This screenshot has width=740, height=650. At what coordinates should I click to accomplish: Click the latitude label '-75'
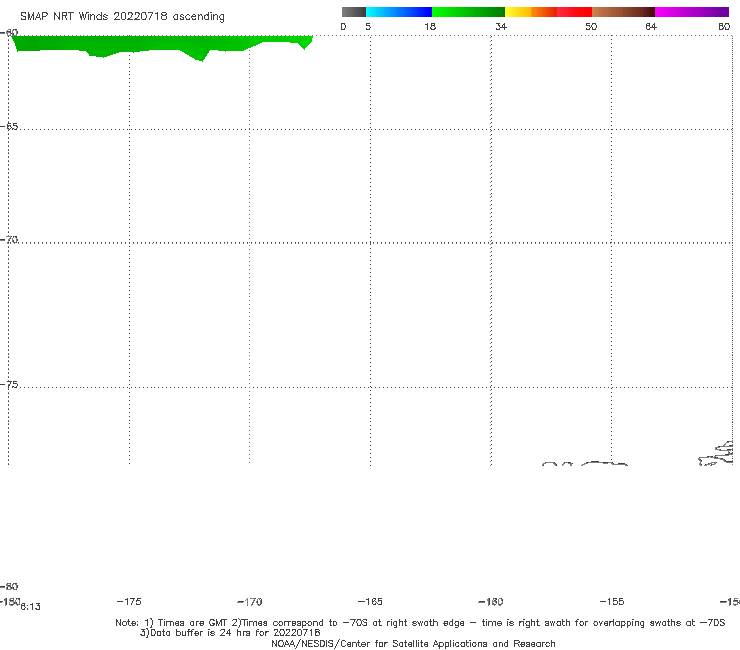(x=9, y=385)
